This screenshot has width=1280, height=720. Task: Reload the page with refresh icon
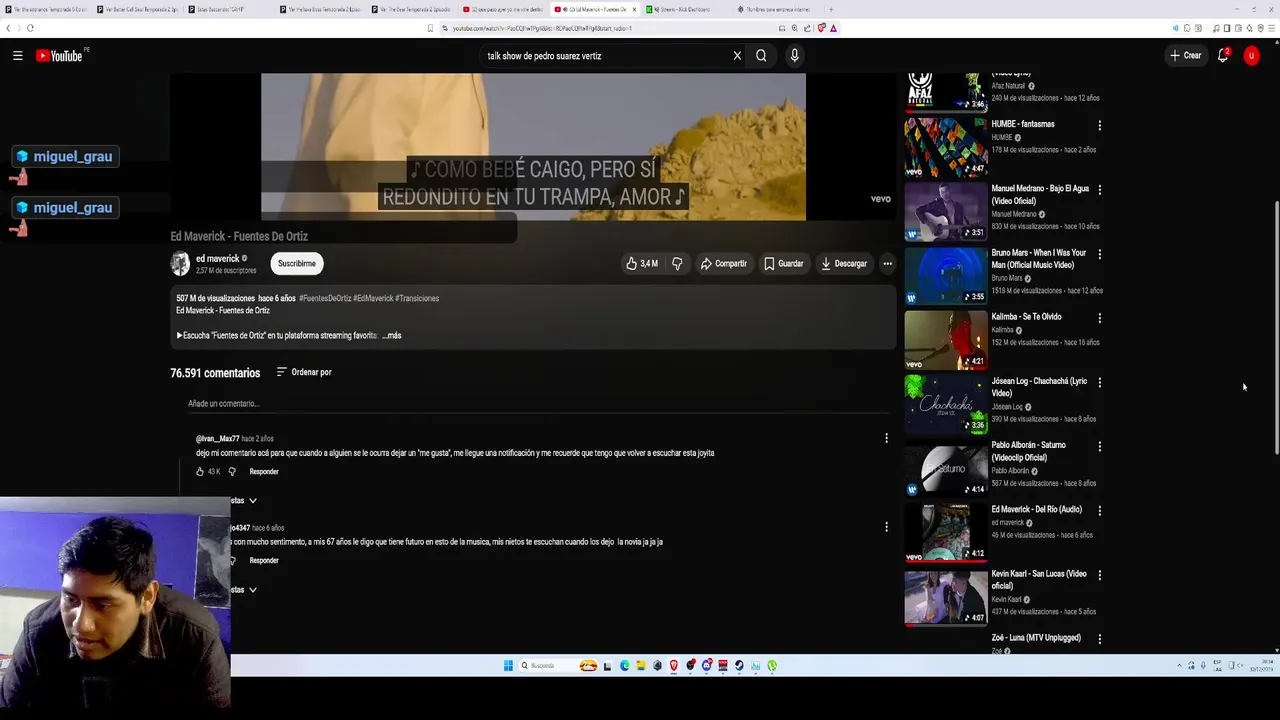(x=30, y=28)
